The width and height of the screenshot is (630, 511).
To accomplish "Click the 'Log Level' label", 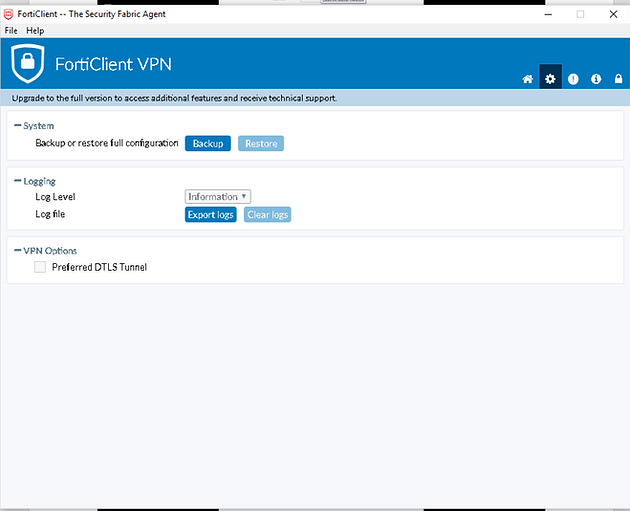I will pyautogui.click(x=55, y=197).
